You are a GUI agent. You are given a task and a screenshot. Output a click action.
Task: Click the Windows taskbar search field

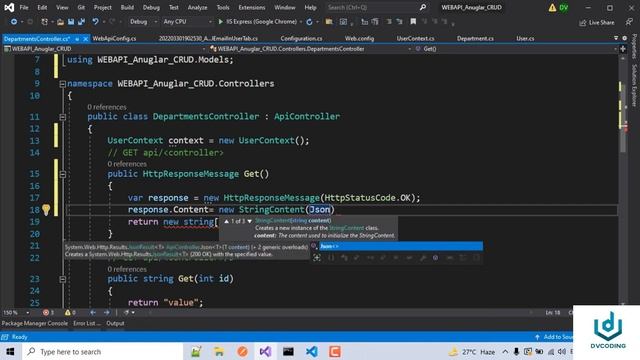point(102,351)
